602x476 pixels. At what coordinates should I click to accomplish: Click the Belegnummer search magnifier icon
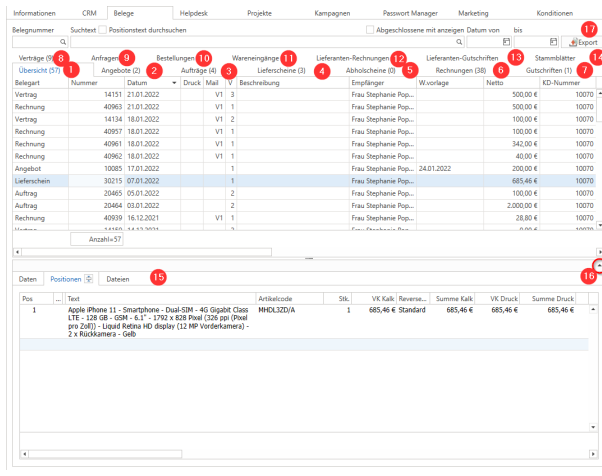(63, 43)
